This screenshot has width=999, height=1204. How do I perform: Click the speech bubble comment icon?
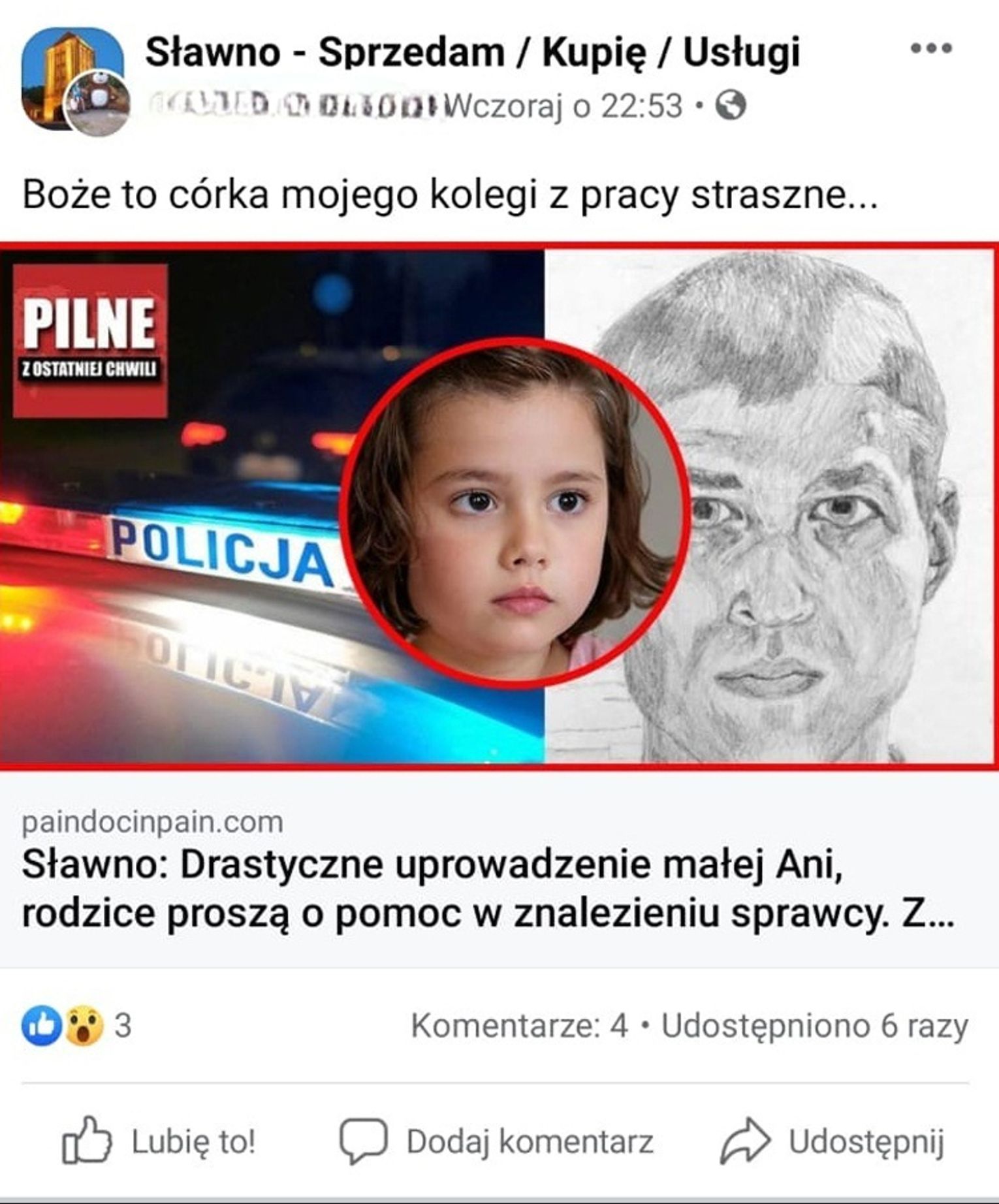tap(363, 1141)
